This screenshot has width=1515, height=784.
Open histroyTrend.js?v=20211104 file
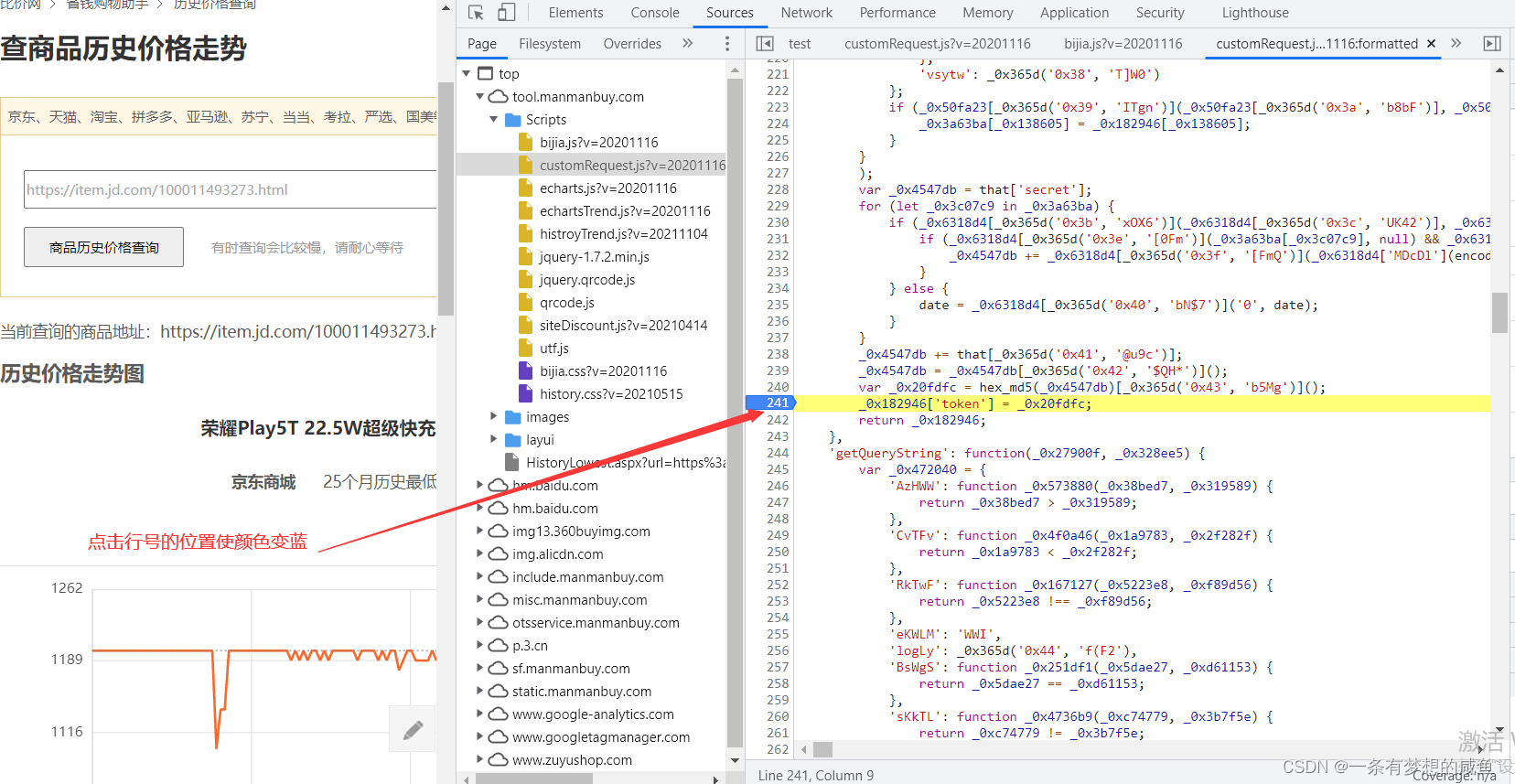pos(623,233)
